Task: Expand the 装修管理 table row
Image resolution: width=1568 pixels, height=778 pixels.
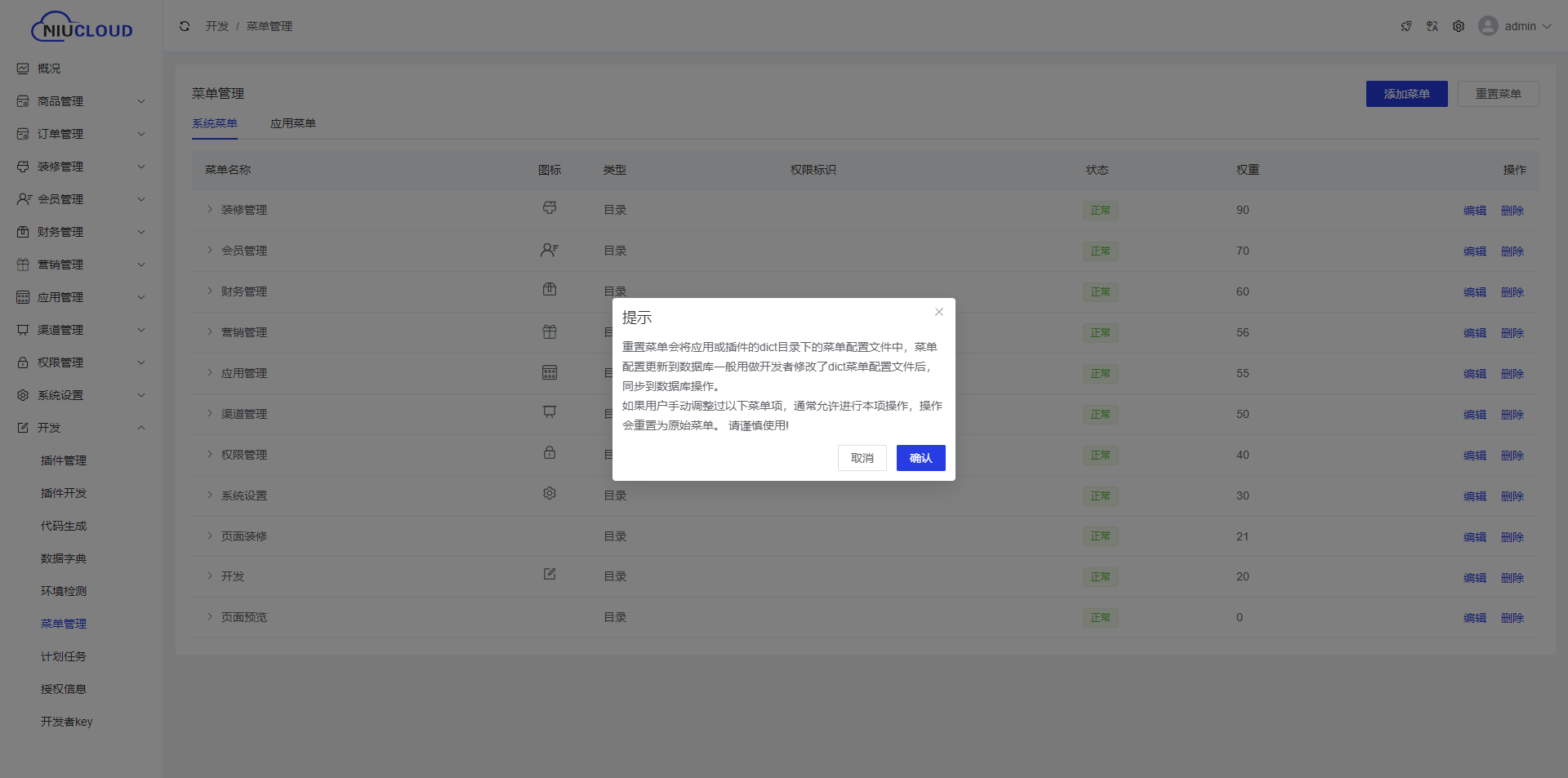Action: coord(210,210)
